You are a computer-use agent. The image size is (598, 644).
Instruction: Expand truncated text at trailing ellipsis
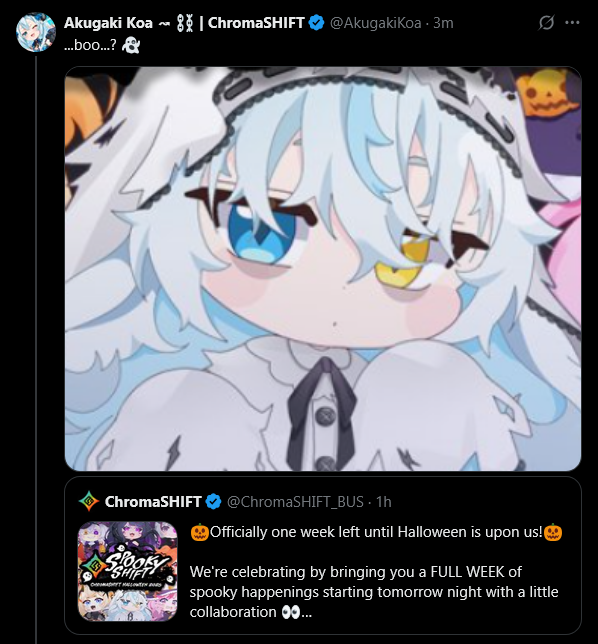pyautogui.click(x=307, y=613)
